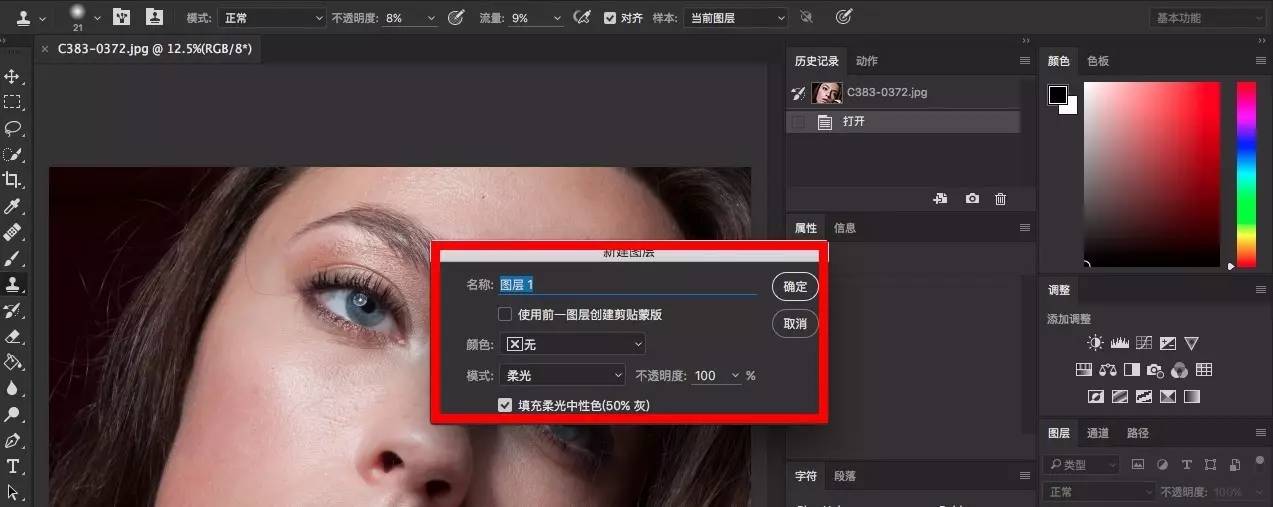This screenshot has width=1273, height=507.
Task: Select the Rectangular Marquee tool
Action: tap(13, 102)
